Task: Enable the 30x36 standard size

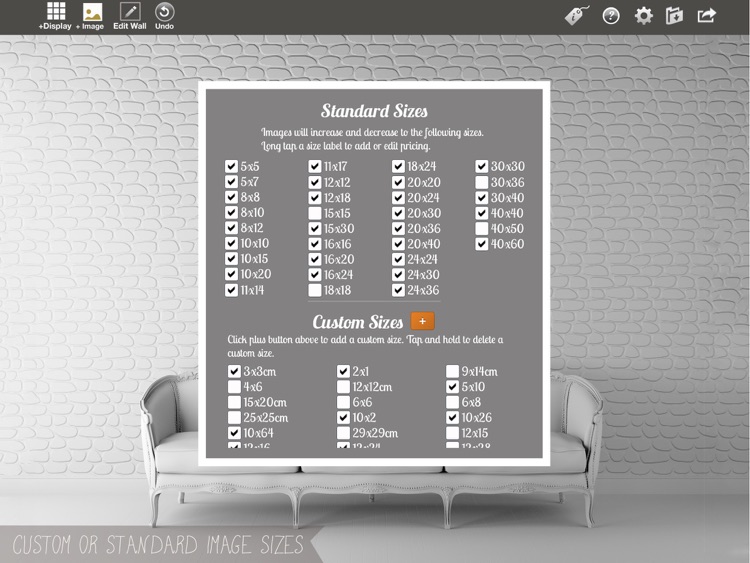Action: [x=482, y=182]
